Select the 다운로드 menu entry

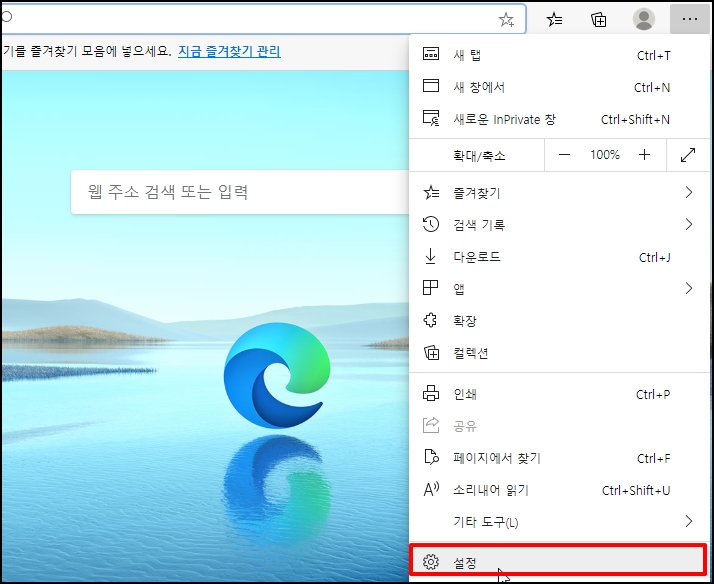(559, 257)
